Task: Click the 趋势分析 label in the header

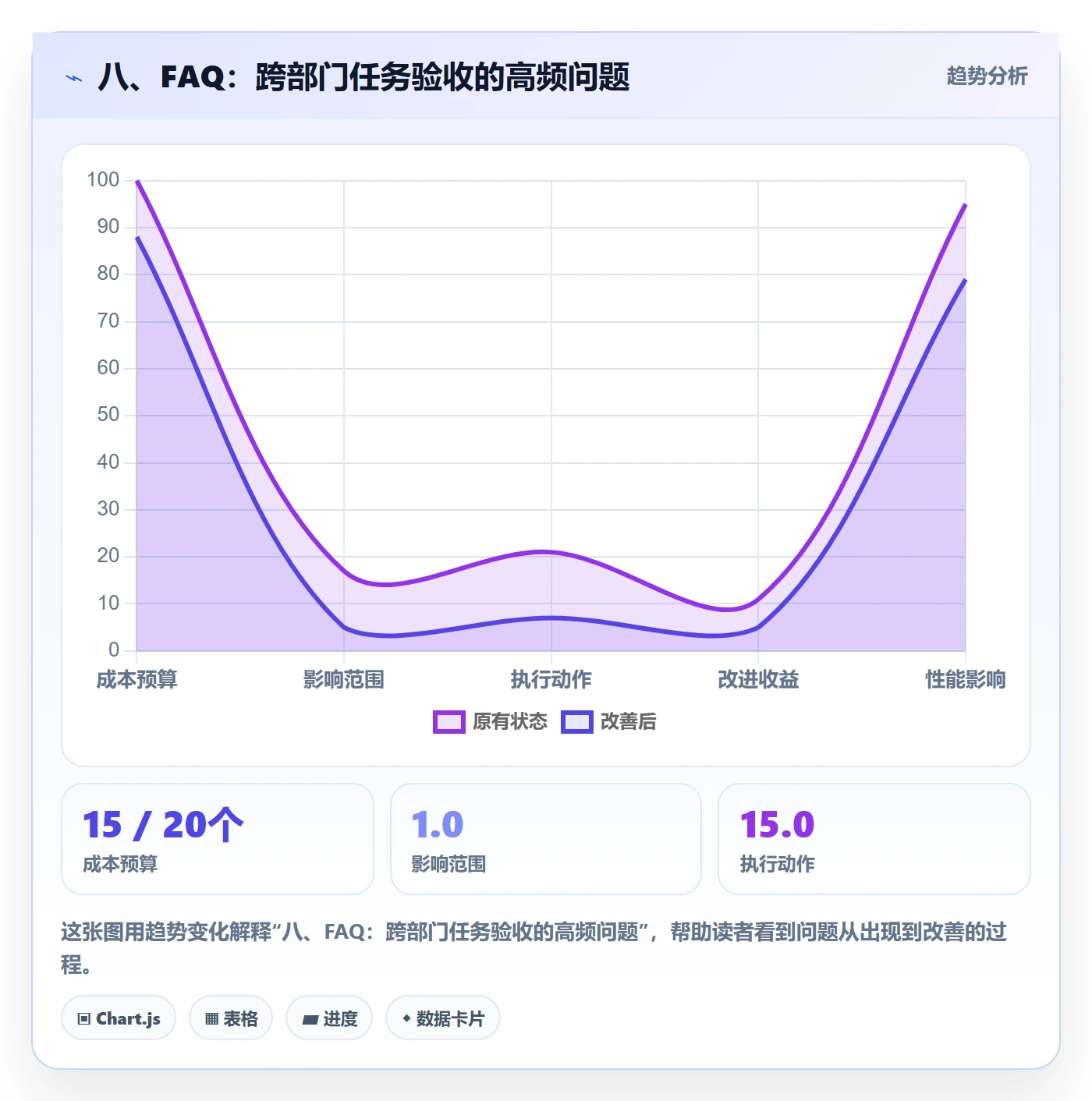Action: 987,76
